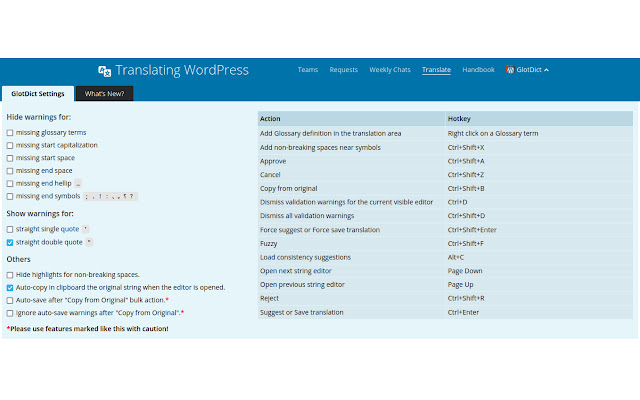This screenshot has width=640, height=400.
Task: Open the Teams navigation link
Action: coord(308,69)
